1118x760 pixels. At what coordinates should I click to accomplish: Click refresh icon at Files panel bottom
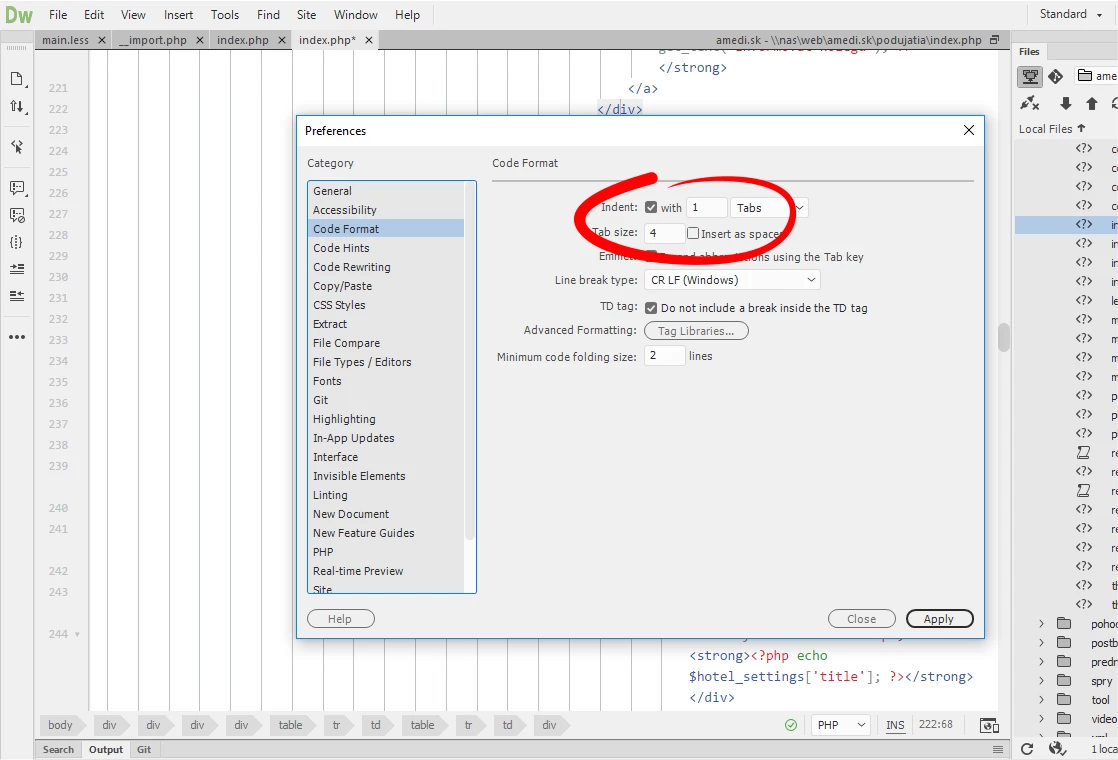click(1027, 748)
